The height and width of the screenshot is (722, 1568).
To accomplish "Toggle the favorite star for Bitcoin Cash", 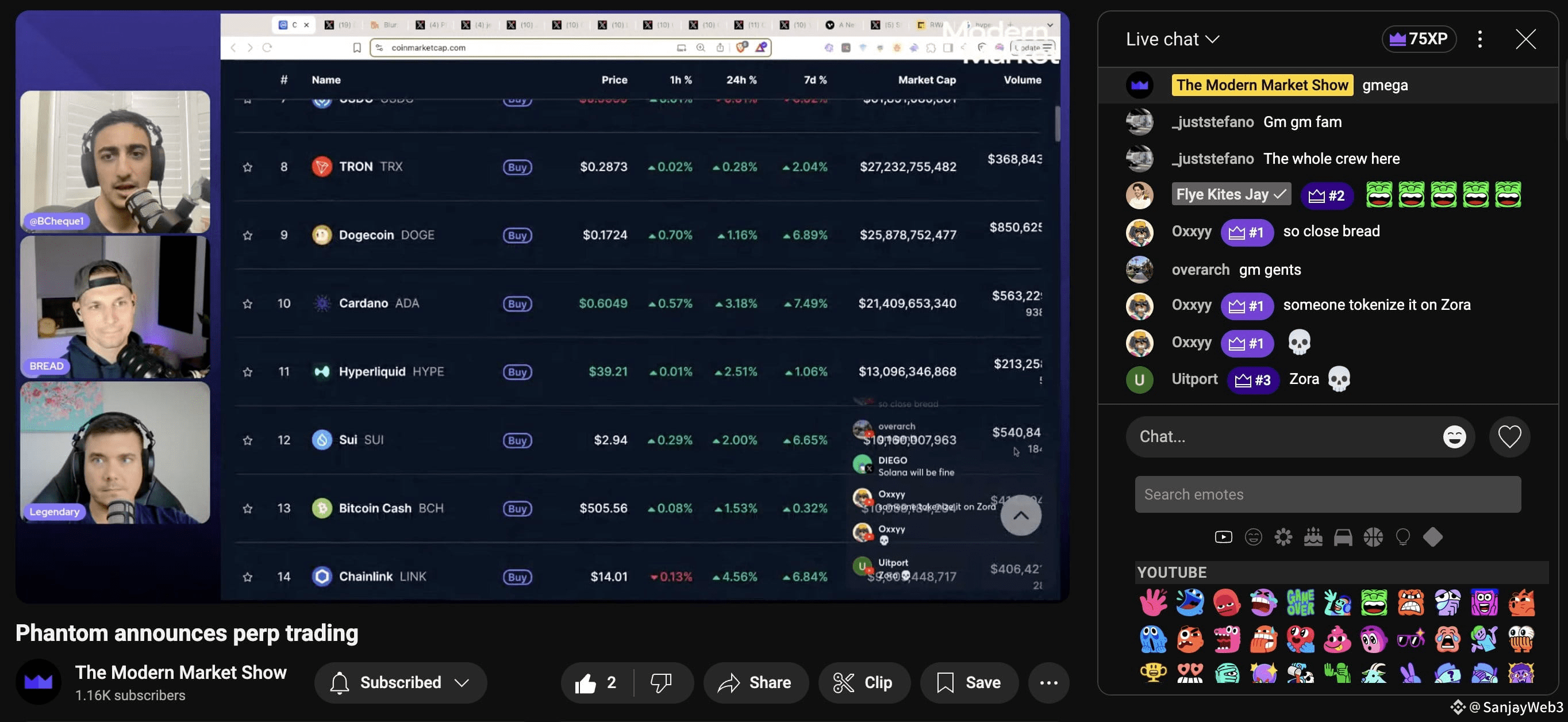I will click(x=247, y=508).
